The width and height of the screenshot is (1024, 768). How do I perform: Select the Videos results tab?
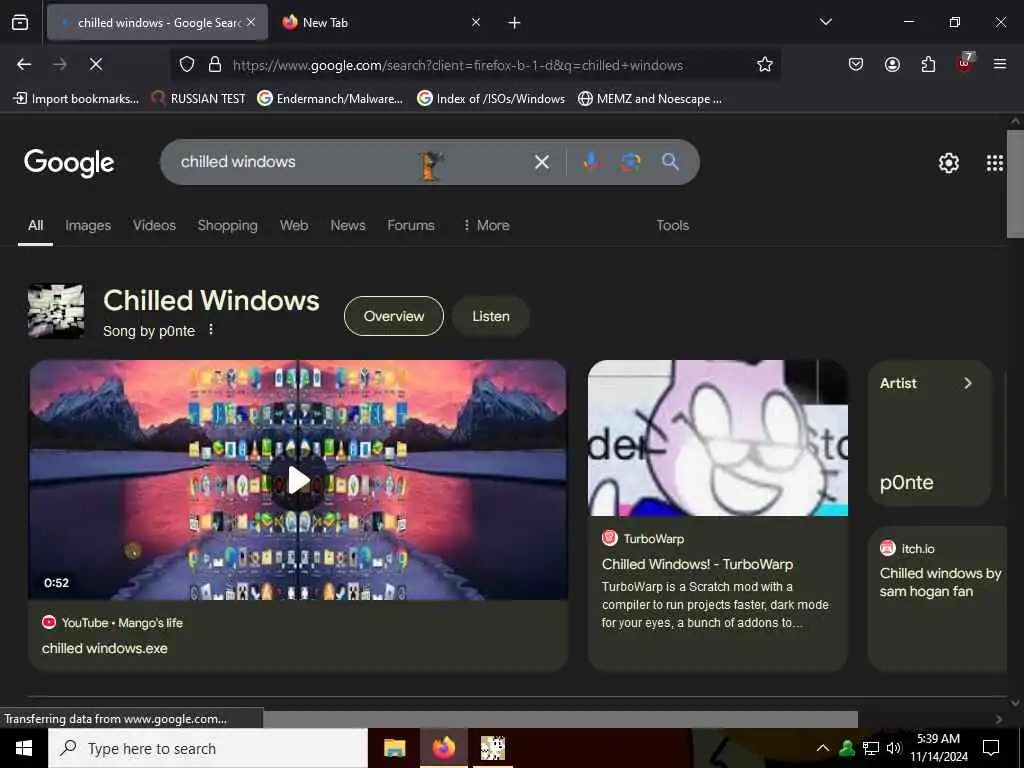(x=154, y=225)
